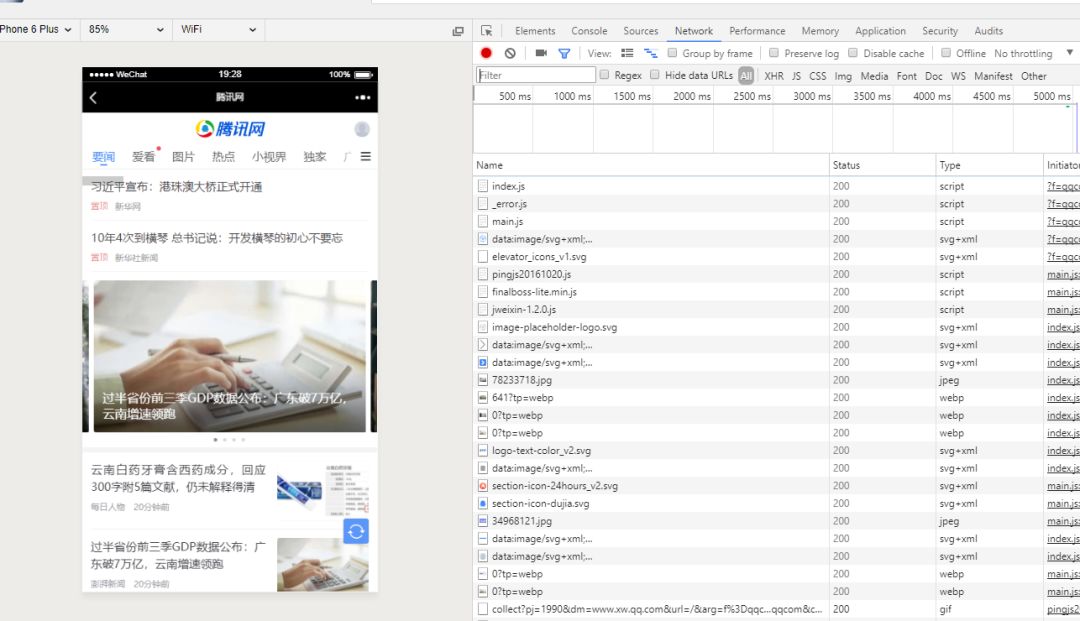Viewport: 1080px width, 621px height.
Task: Tap the user avatar icon on Tencent page
Action: point(362,129)
